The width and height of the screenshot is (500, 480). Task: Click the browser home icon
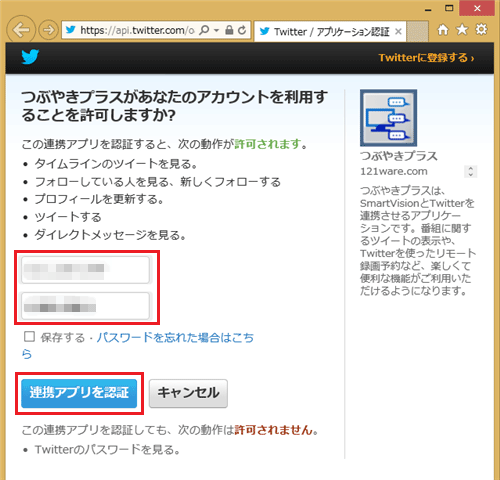443,30
